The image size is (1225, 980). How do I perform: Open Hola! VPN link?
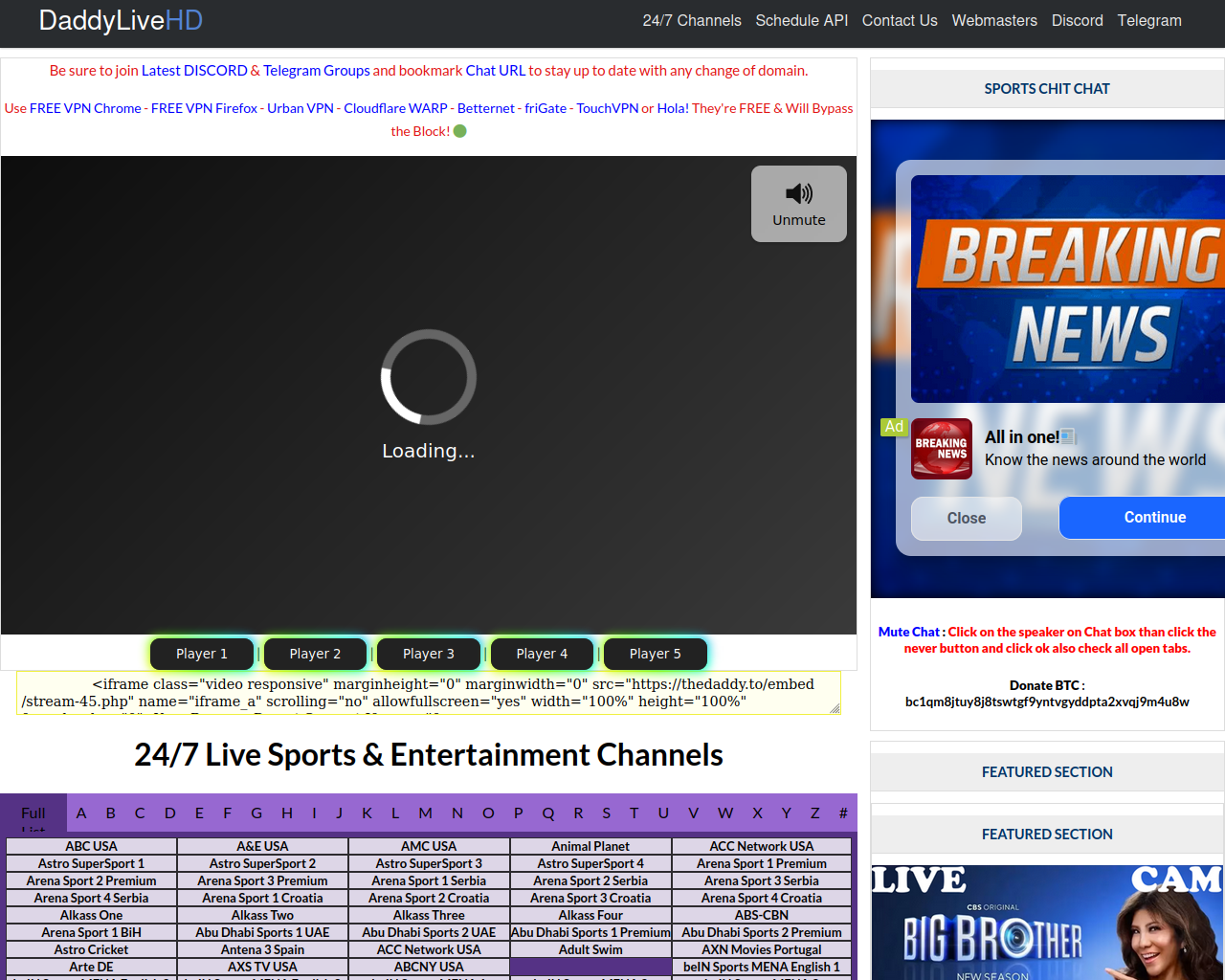[x=673, y=108]
